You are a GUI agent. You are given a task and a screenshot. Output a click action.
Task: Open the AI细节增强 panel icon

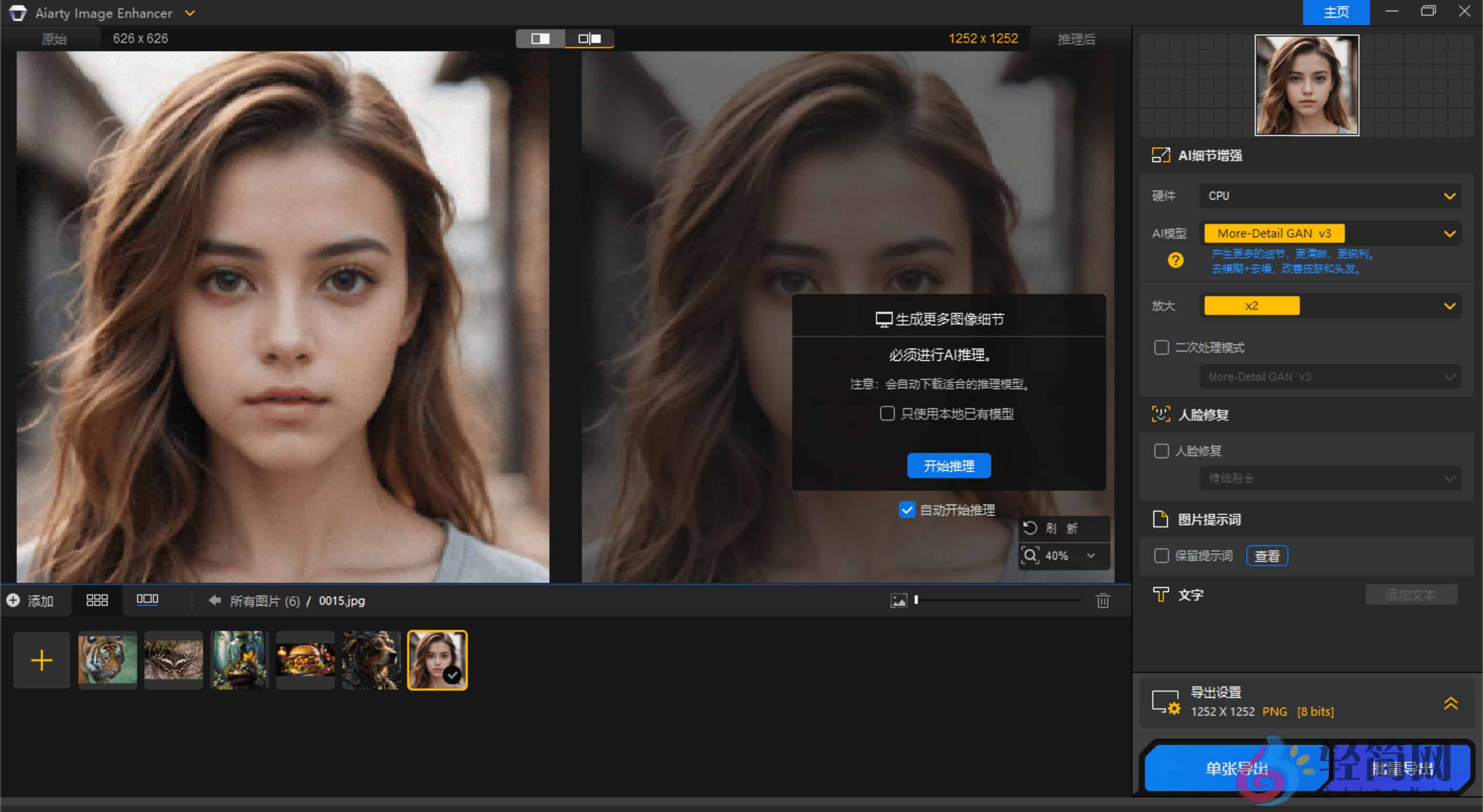pyautogui.click(x=1162, y=154)
